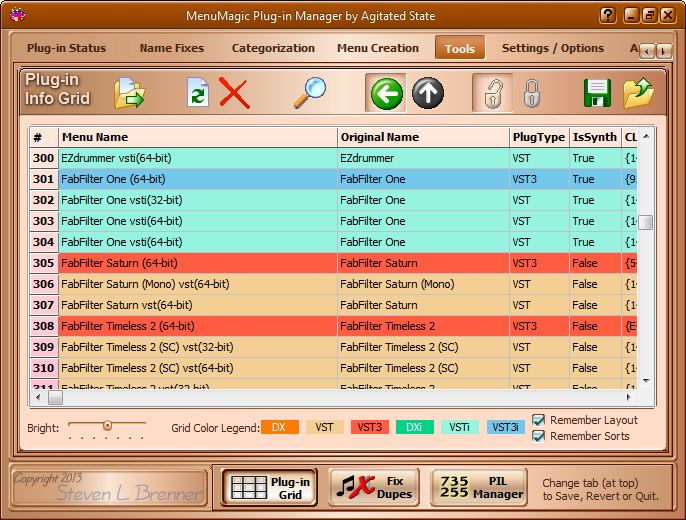The width and height of the screenshot is (686, 520).
Task: Open the Plug-in Status tab
Action: coord(66,48)
